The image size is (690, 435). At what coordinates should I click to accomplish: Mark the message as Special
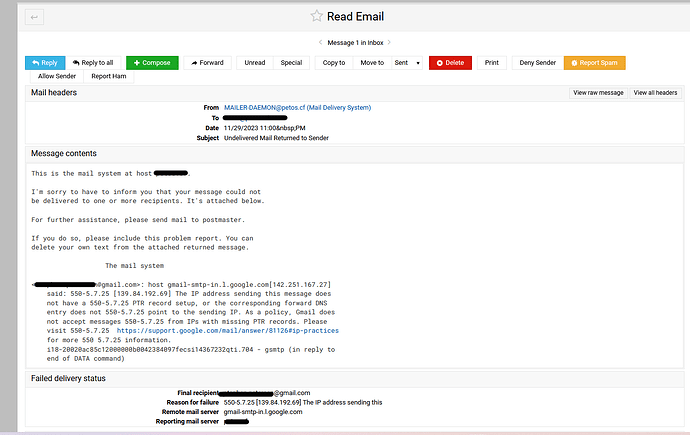[291, 63]
